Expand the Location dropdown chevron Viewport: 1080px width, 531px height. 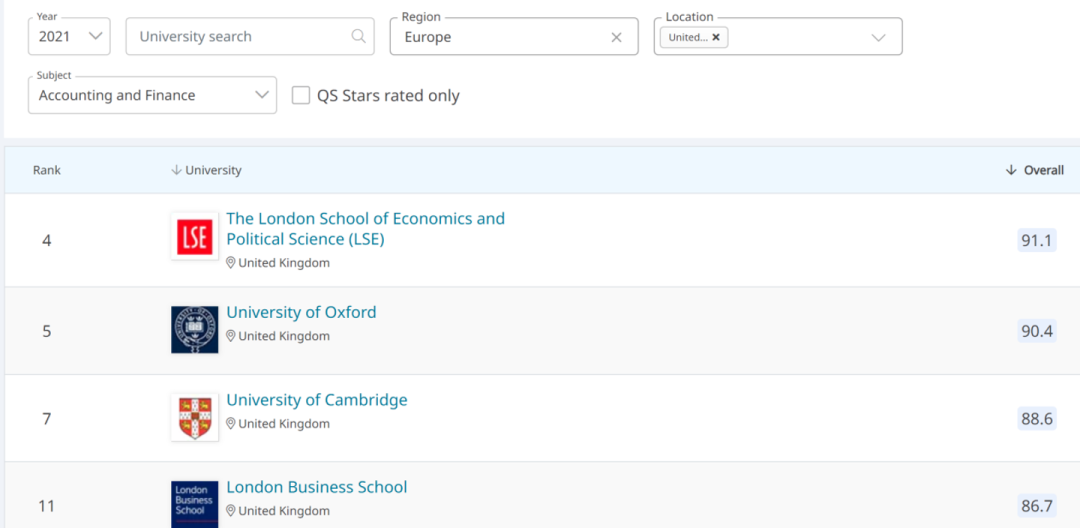878,37
